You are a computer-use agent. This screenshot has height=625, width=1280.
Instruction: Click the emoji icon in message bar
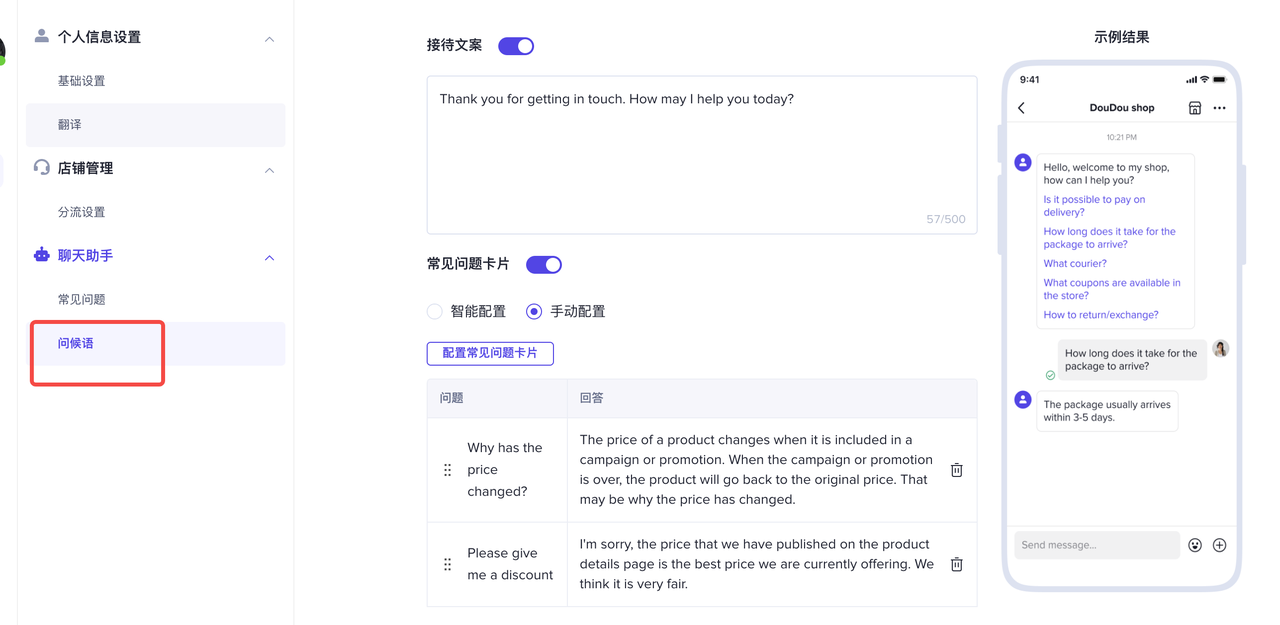[1195, 545]
